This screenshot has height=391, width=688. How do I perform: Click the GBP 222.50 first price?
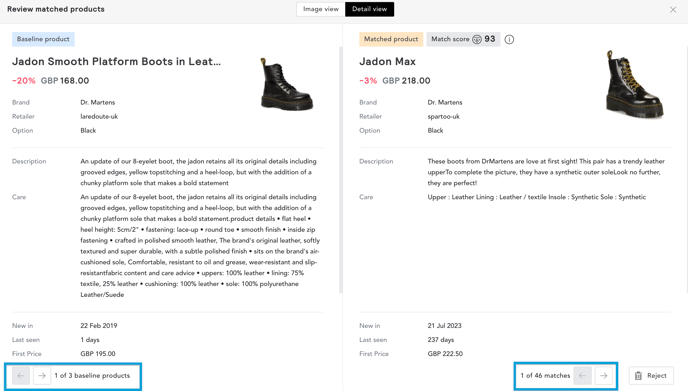pos(445,354)
